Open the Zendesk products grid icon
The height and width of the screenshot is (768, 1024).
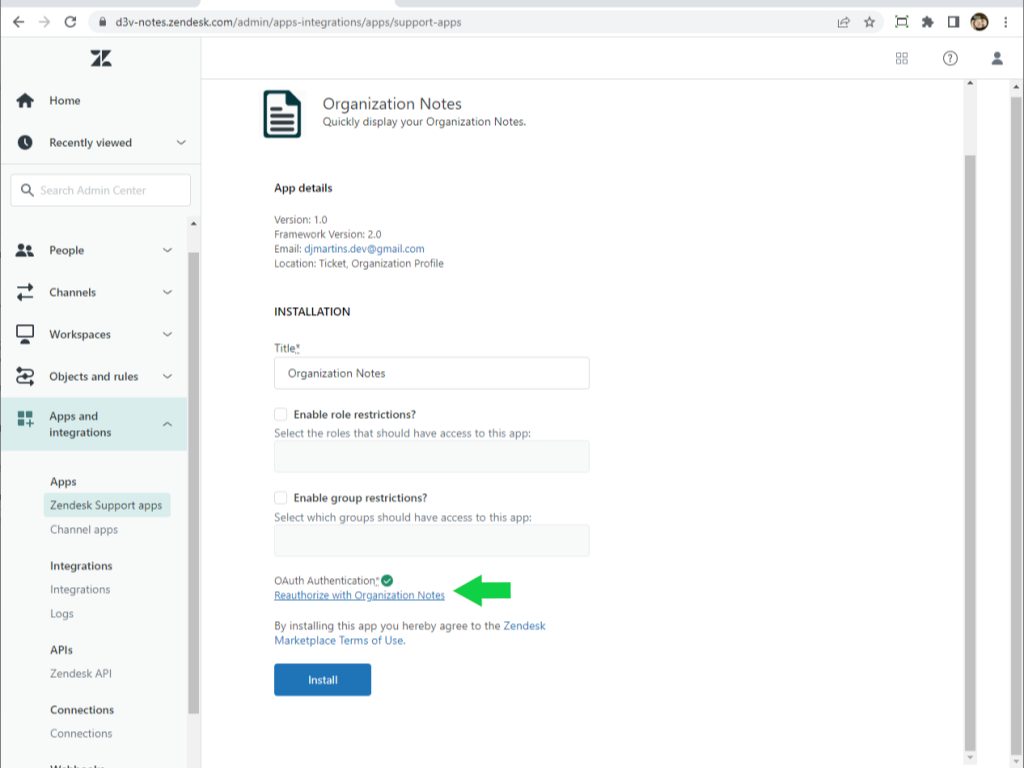pyautogui.click(x=902, y=59)
